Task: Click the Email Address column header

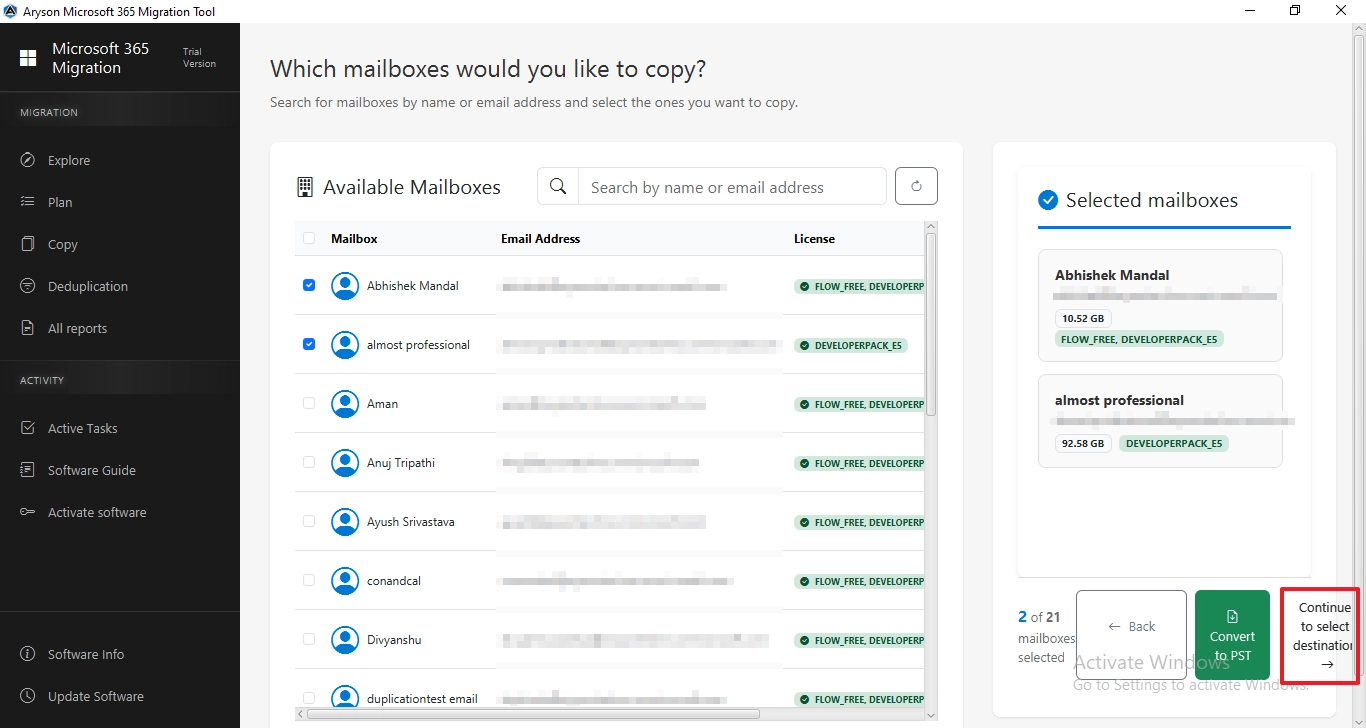Action: [540, 239]
